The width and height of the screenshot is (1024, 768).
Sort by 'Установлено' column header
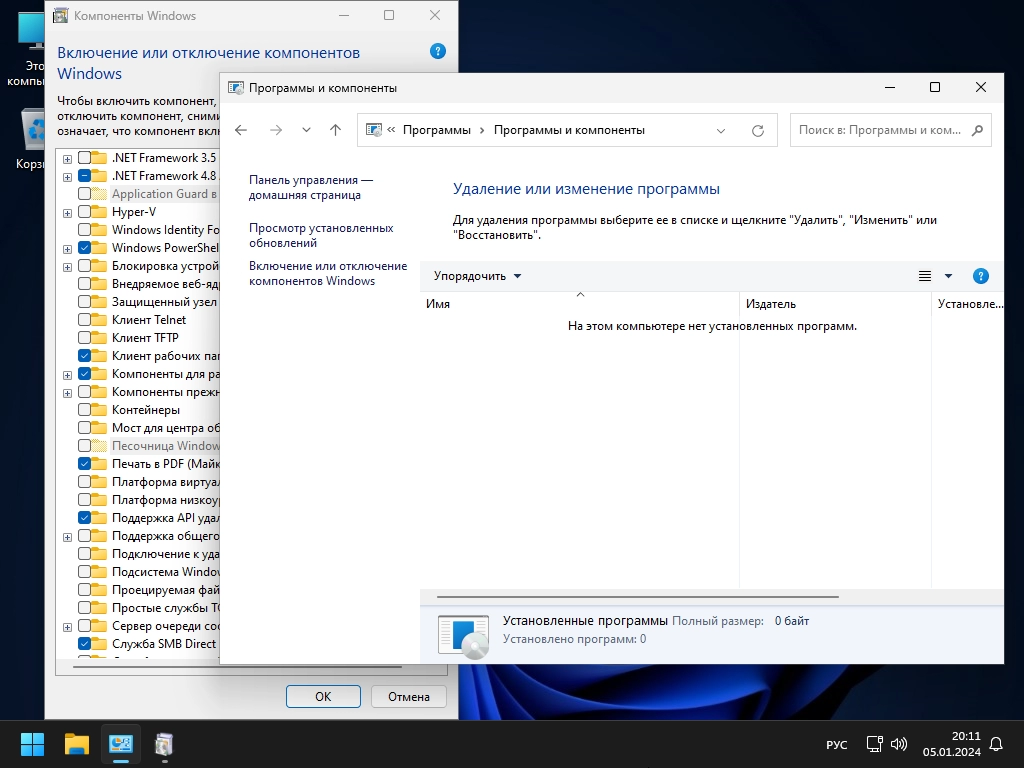(x=968, y=304)
